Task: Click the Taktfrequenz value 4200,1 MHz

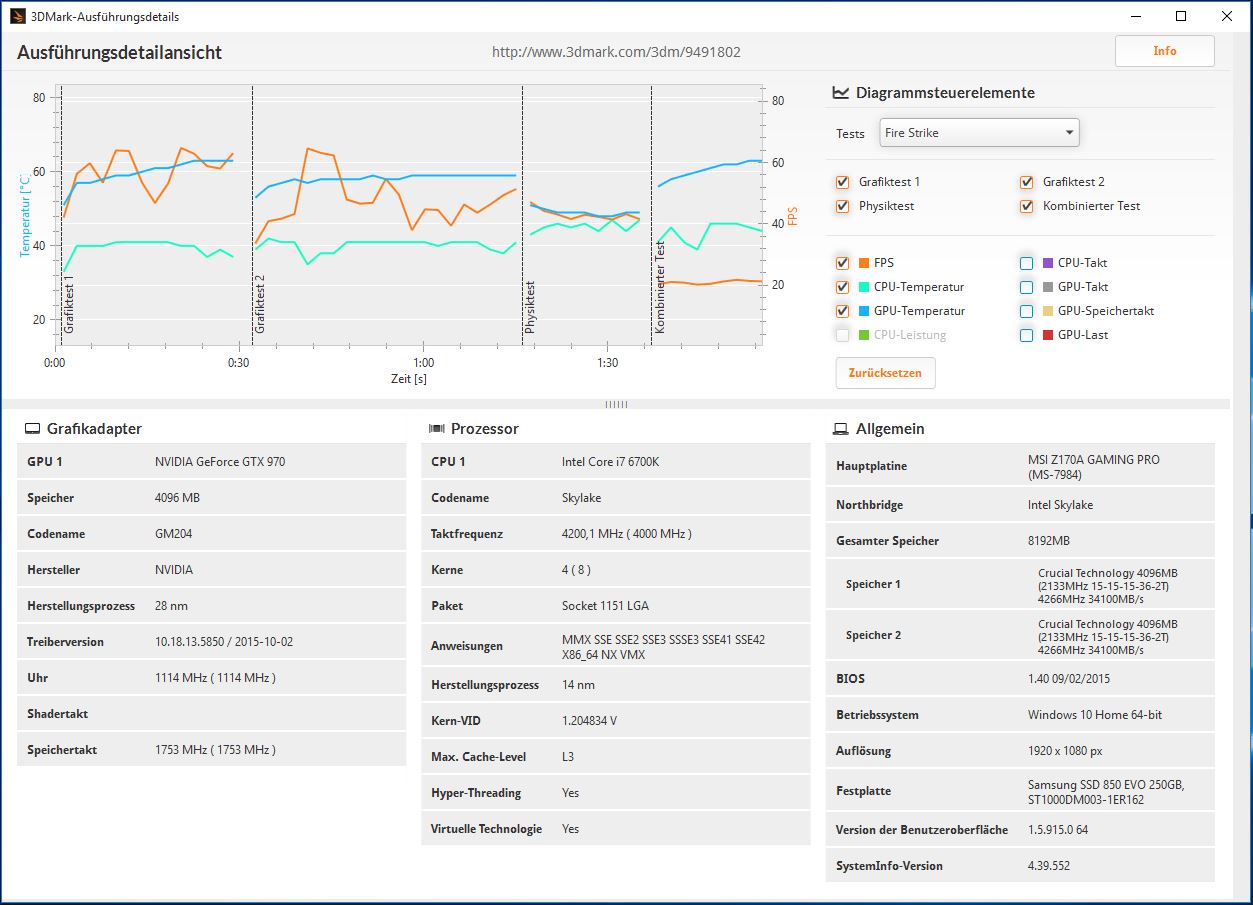Action: coord(627,534)
